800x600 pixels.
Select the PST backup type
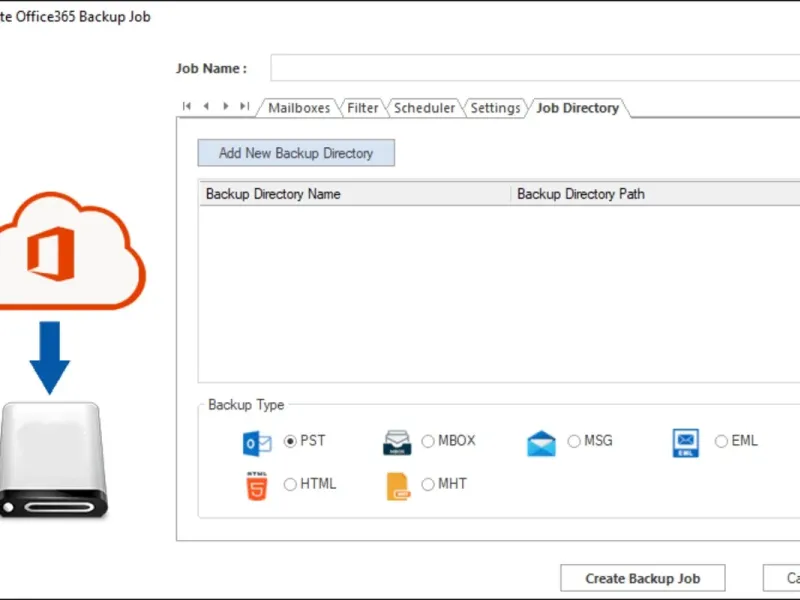pyautogui.click(x=290, y=441)
